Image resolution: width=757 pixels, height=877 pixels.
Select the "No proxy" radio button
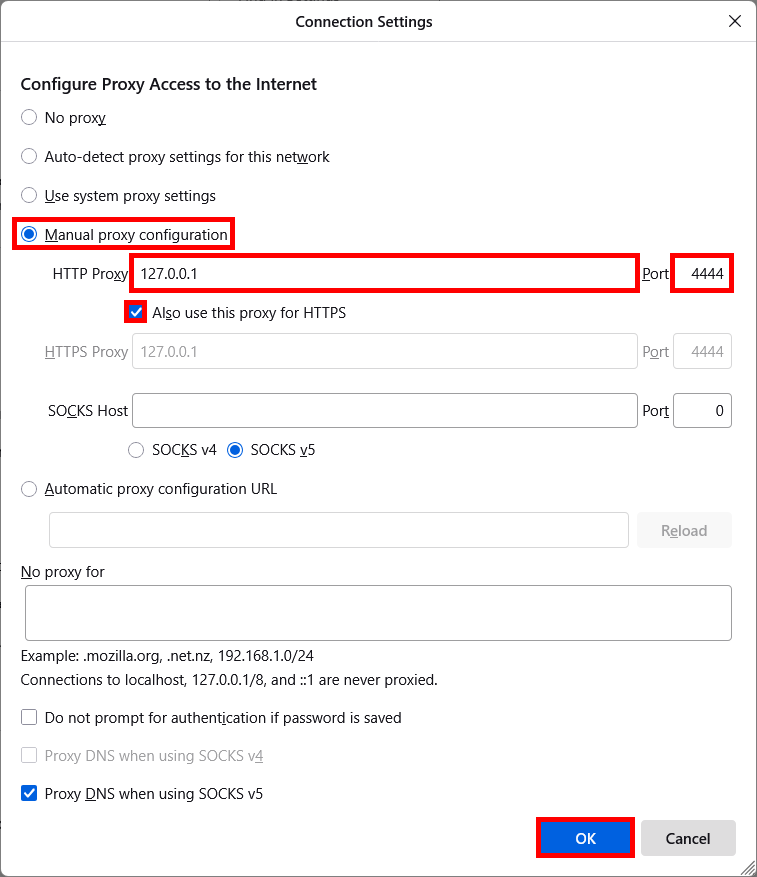tap(28, 117)
